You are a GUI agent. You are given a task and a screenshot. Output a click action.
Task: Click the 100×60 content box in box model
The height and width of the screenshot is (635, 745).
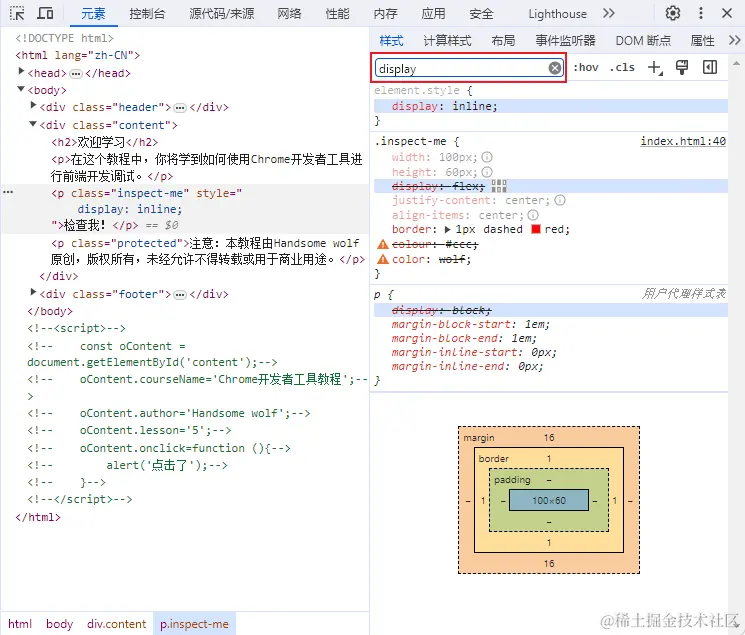click(x=549, y=500)
